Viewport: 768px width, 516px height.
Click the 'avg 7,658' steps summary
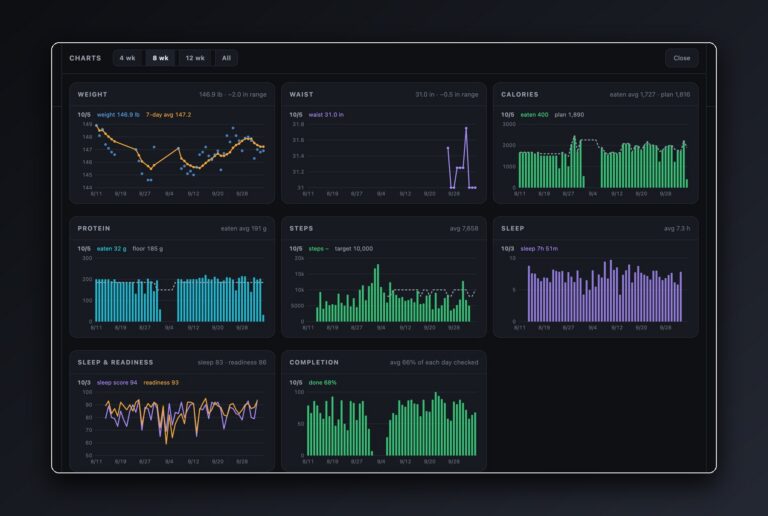[464, 229]
